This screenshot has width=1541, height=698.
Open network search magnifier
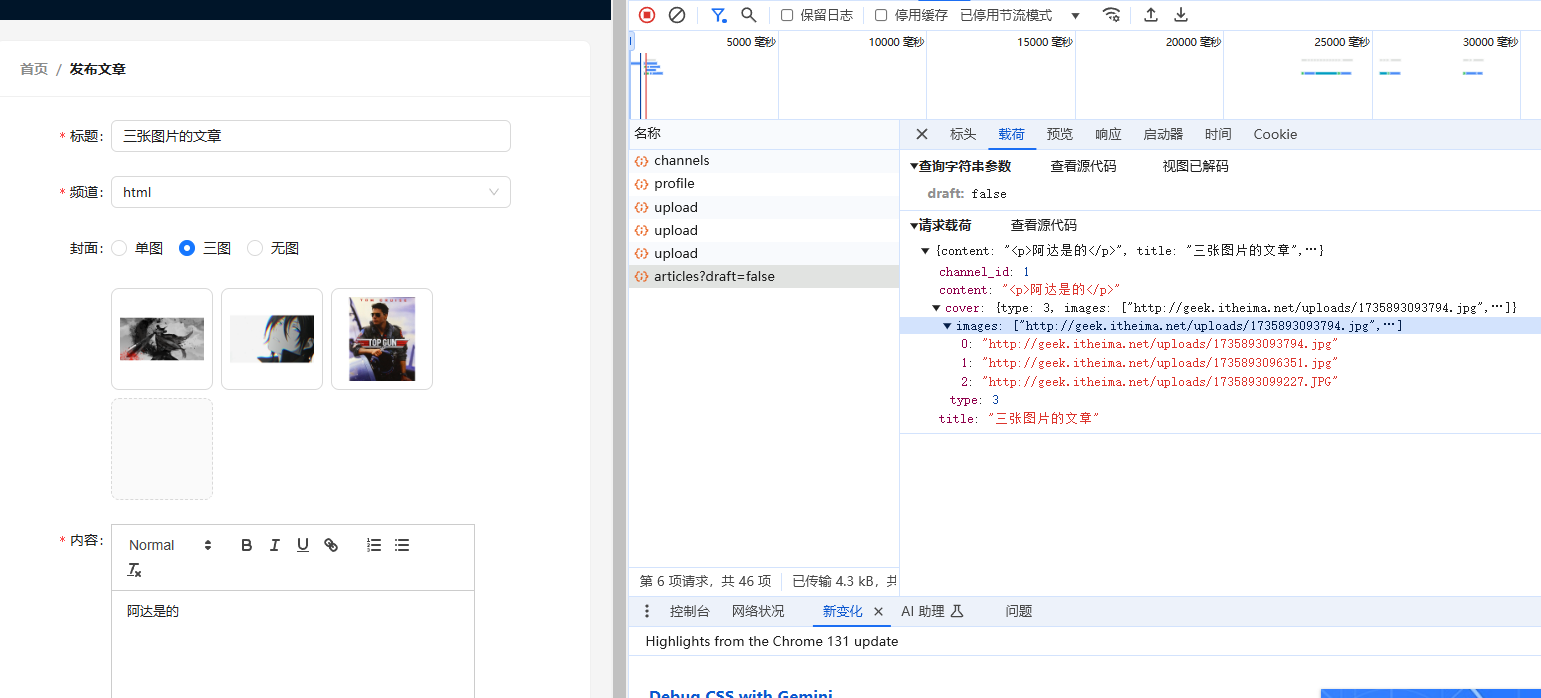pyautogui.click(x=748, y=15)
